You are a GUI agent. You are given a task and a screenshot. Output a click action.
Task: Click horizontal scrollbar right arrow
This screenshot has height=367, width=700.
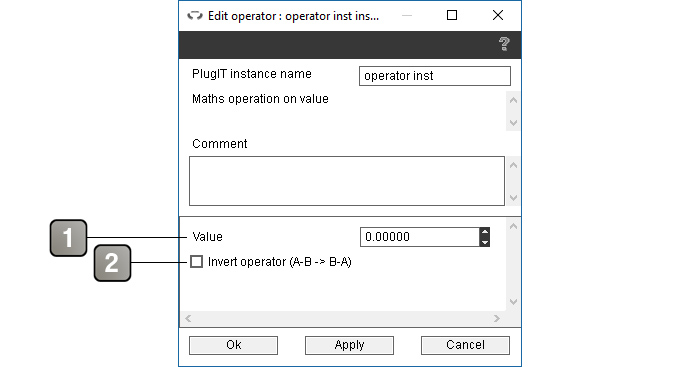coord(497,318)
